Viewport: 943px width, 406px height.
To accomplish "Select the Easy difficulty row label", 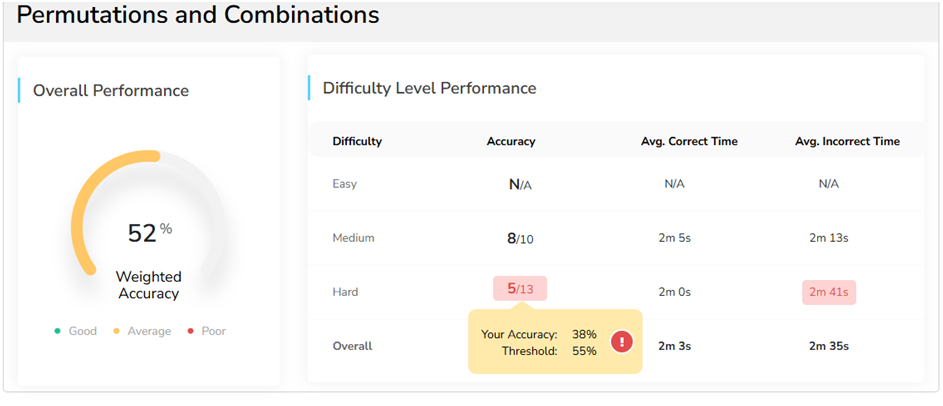I will 344,184.
